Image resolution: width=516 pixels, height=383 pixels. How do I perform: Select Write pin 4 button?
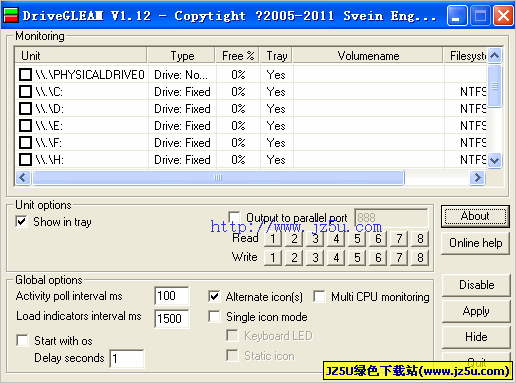[336, 257]
